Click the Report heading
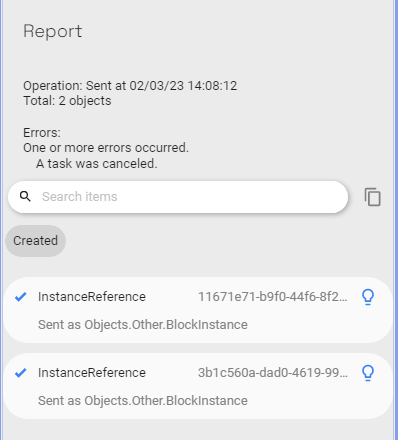398x440 pixels. [x=52, y=32]
